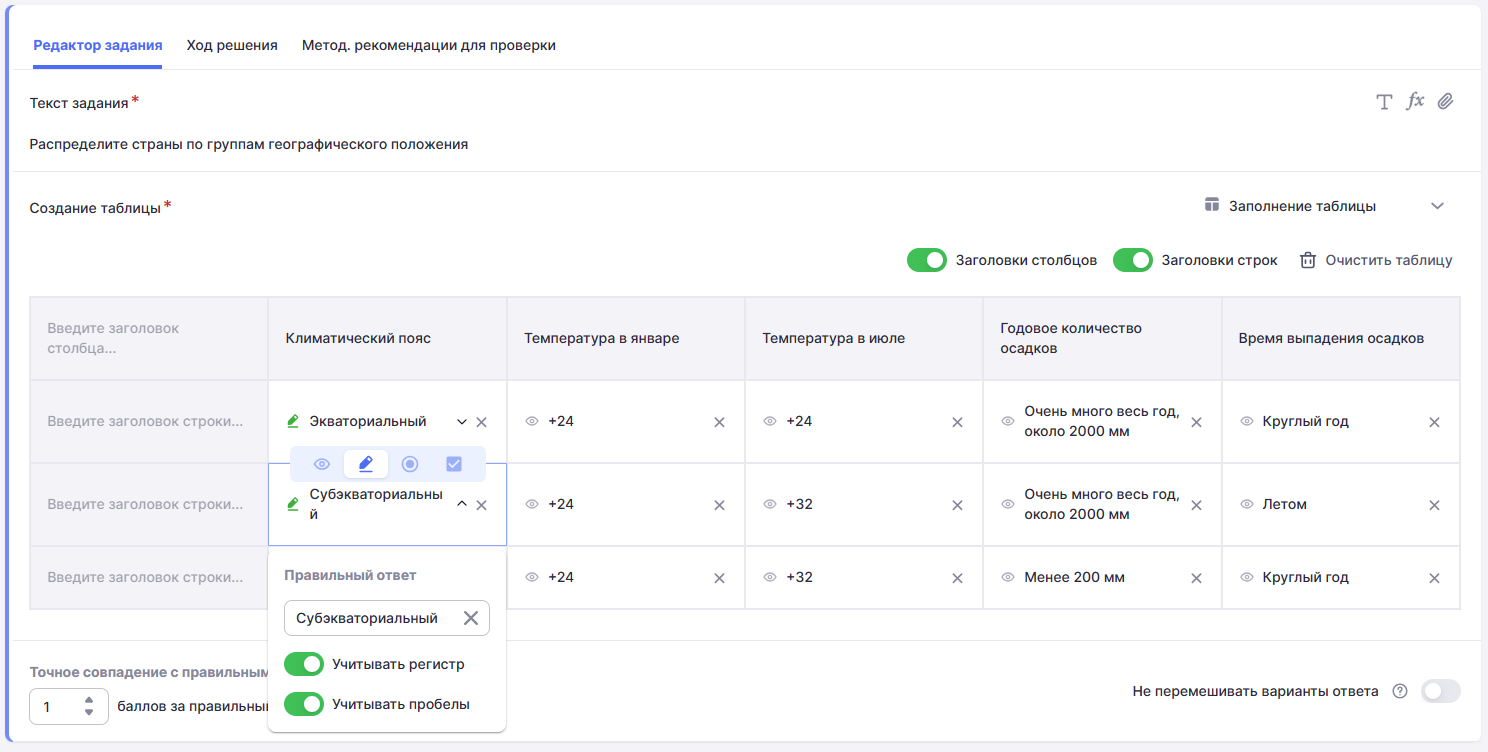Screen dimensions: 1488x752
Task: Click eye icon in Менее 200 мм cell
Action: (1008, 577)
